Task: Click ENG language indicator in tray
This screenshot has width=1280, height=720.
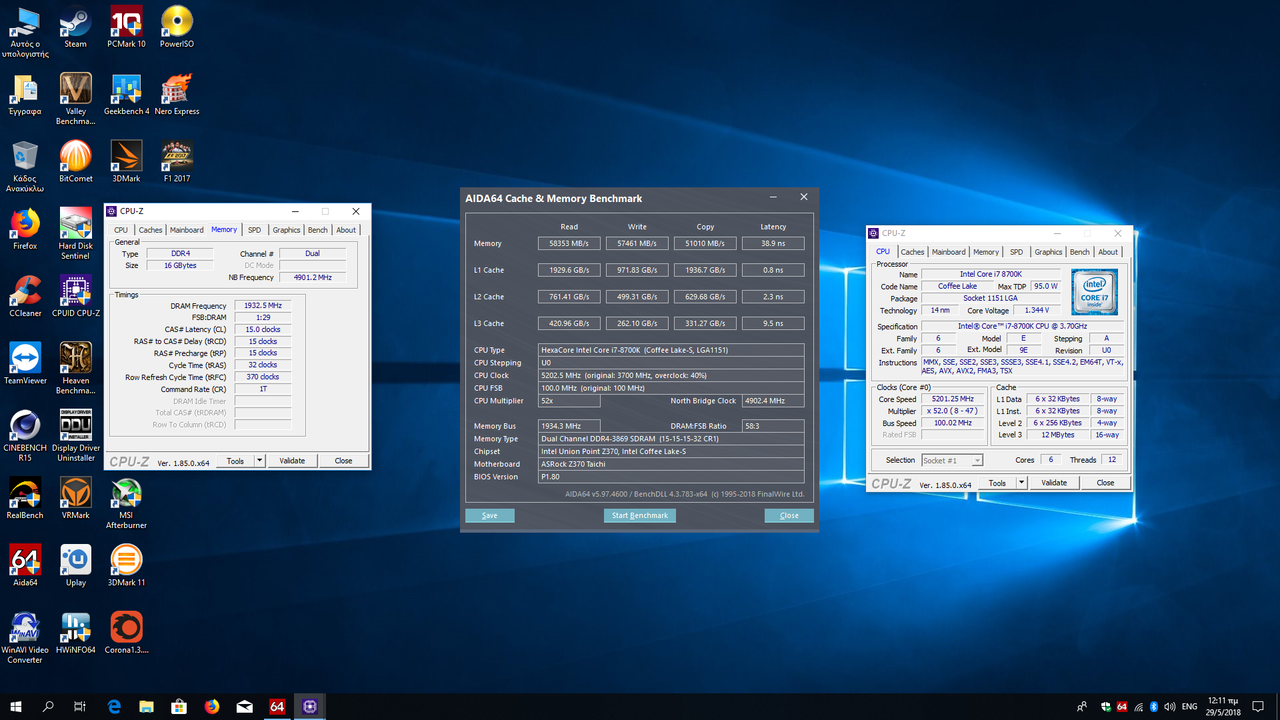Action: point(1190,706)
